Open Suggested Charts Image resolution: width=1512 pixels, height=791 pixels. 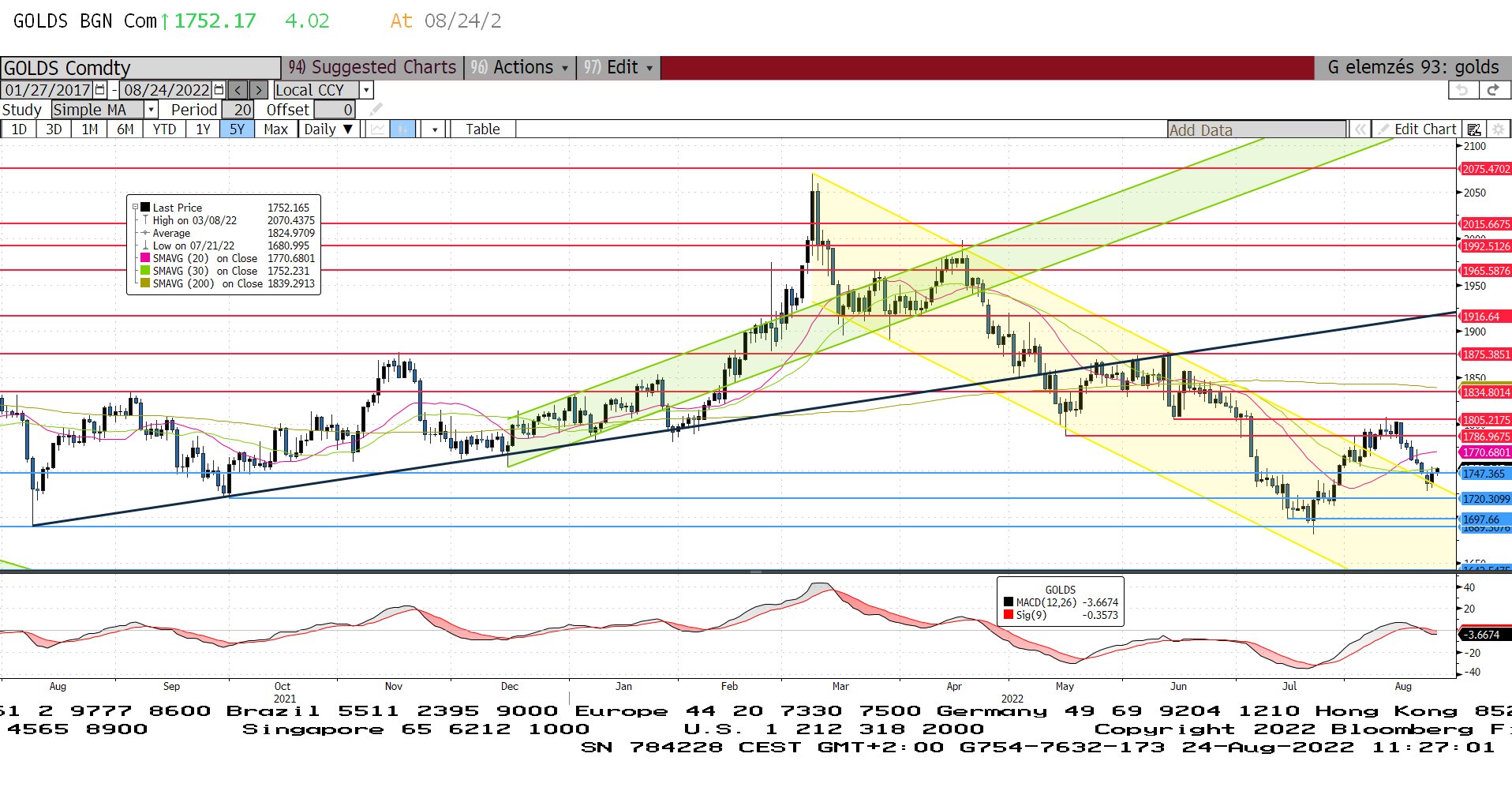pyautogui.click(x=372, y=68)
